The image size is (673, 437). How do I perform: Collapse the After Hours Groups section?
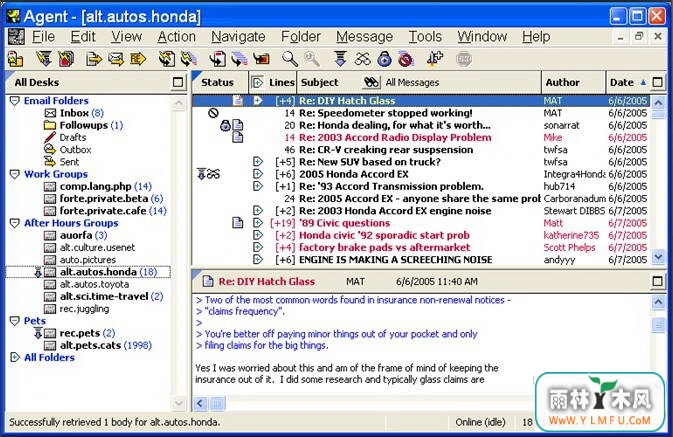point(15,223)
